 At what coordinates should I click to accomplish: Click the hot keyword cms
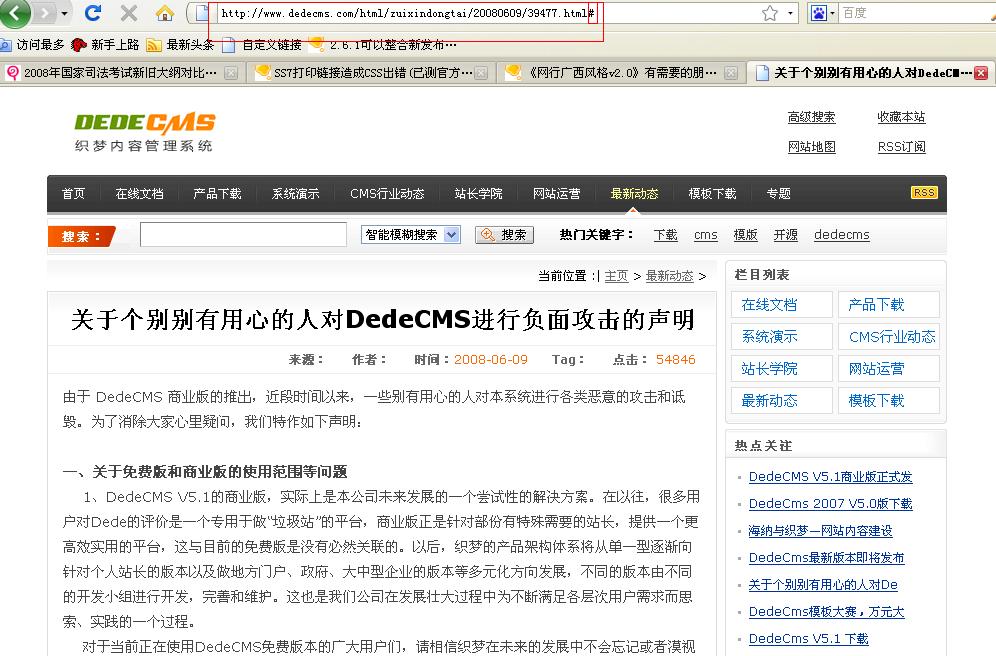[706, 235]
